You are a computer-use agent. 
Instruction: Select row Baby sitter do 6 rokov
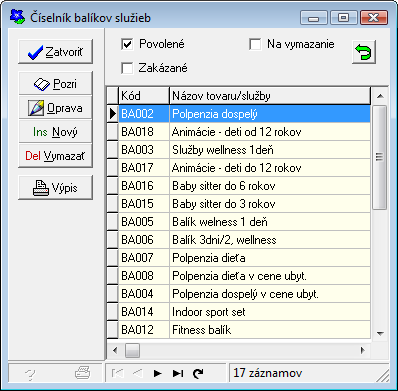(x=239, y=186)
